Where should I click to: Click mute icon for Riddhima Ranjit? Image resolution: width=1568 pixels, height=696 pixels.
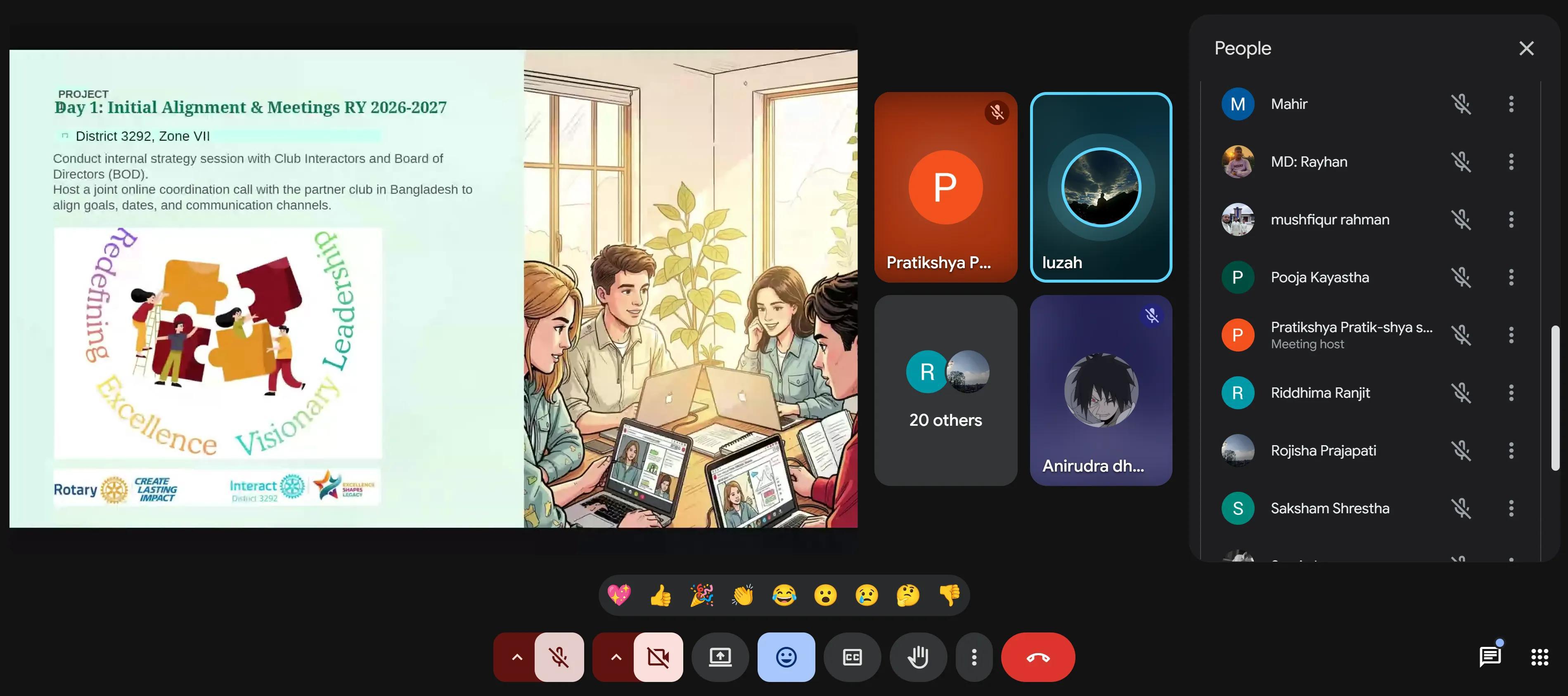(1461, 393)
